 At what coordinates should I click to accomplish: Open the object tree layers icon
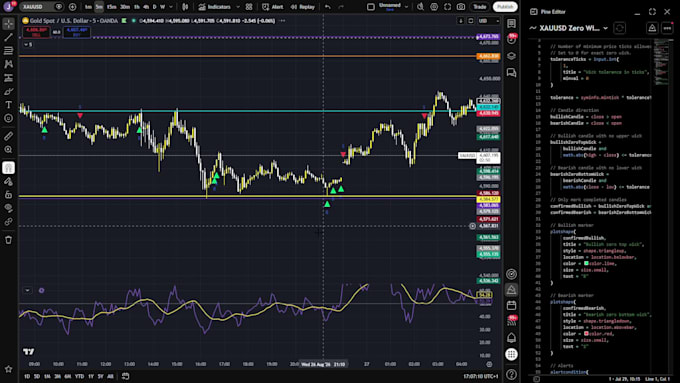pos(512,56)
